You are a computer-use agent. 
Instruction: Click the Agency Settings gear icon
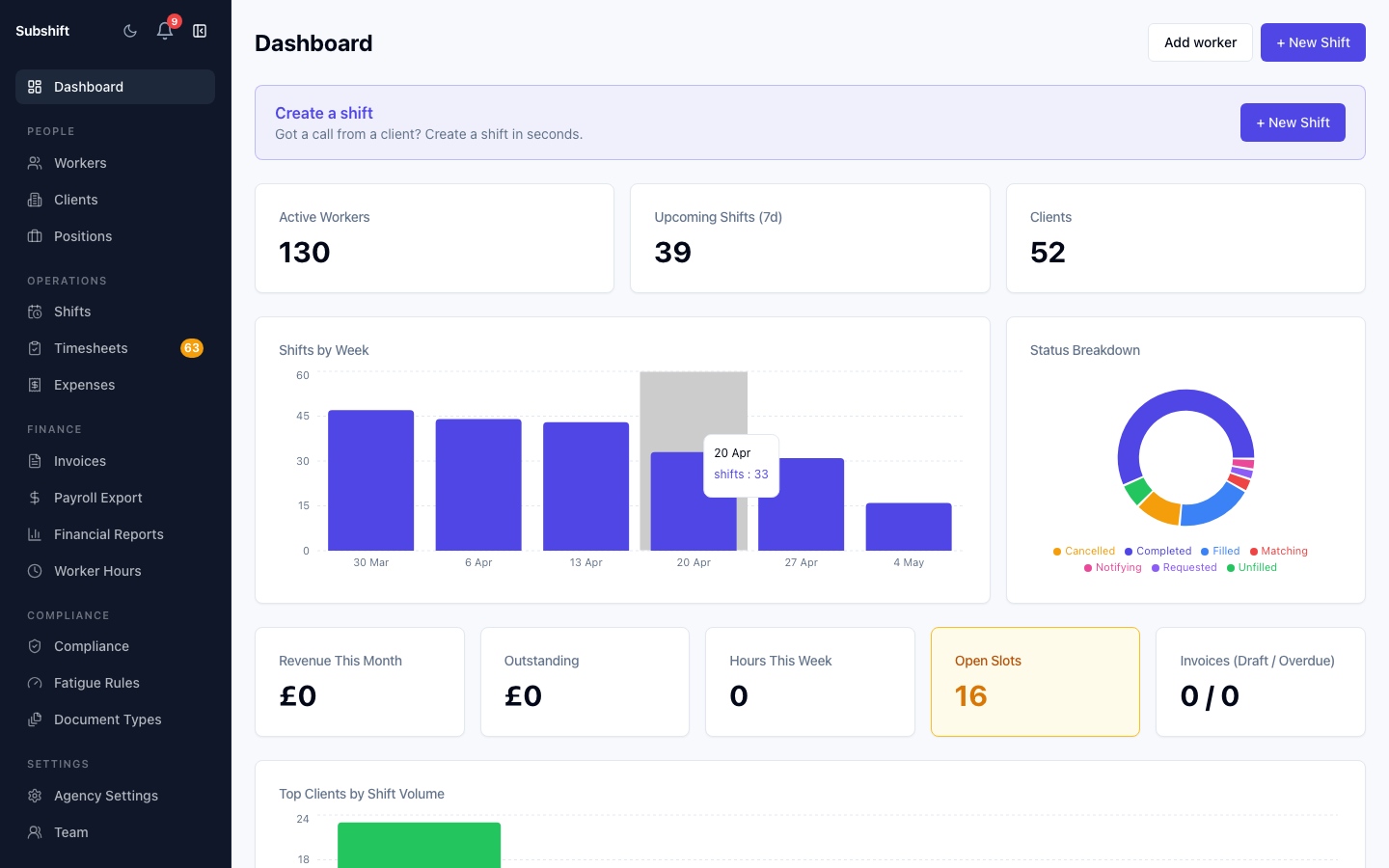tap(35, 796)
